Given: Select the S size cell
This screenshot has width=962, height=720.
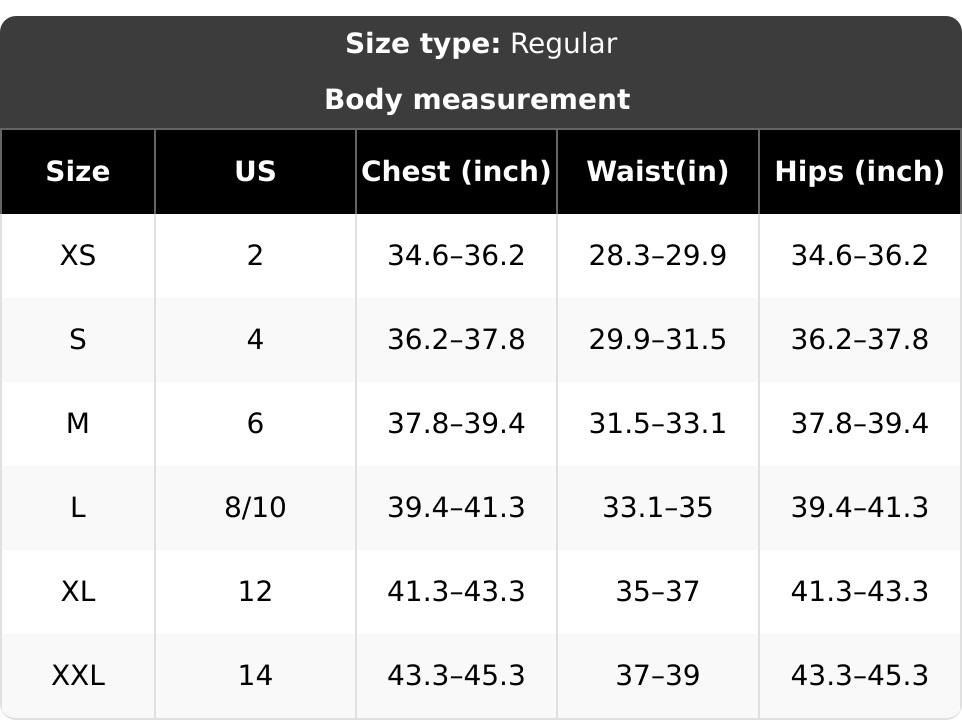Looking at the screenshot, I should click(78, 339).
